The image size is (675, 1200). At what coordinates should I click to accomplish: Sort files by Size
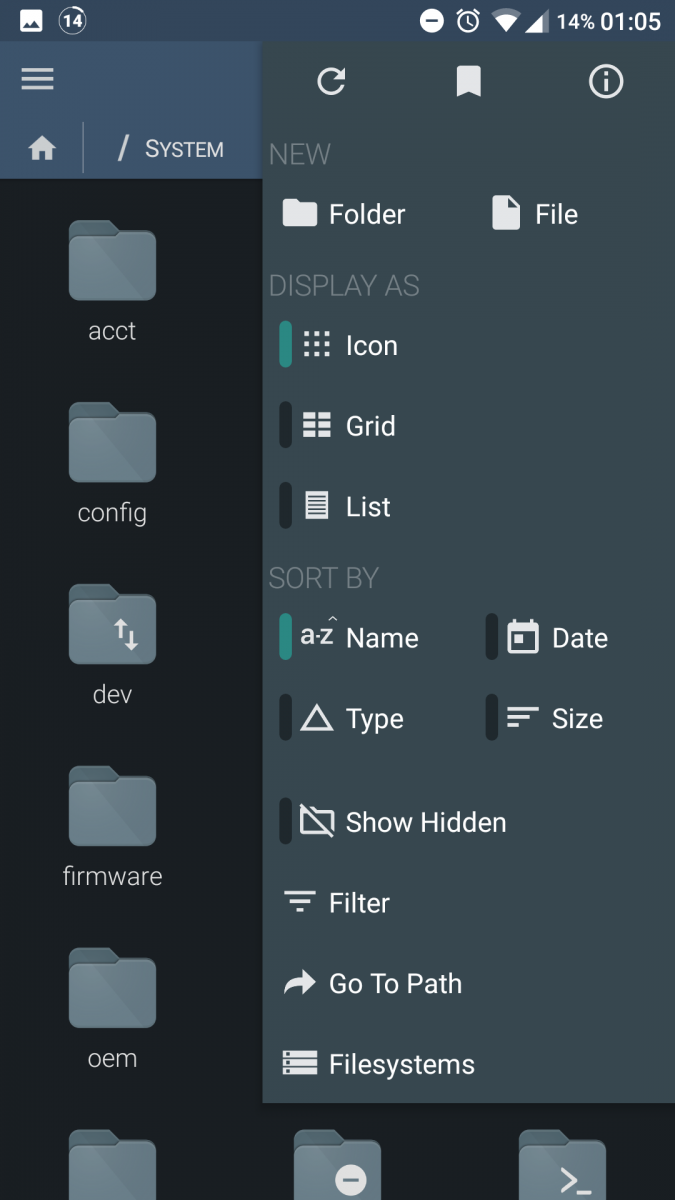coord(553,717)
